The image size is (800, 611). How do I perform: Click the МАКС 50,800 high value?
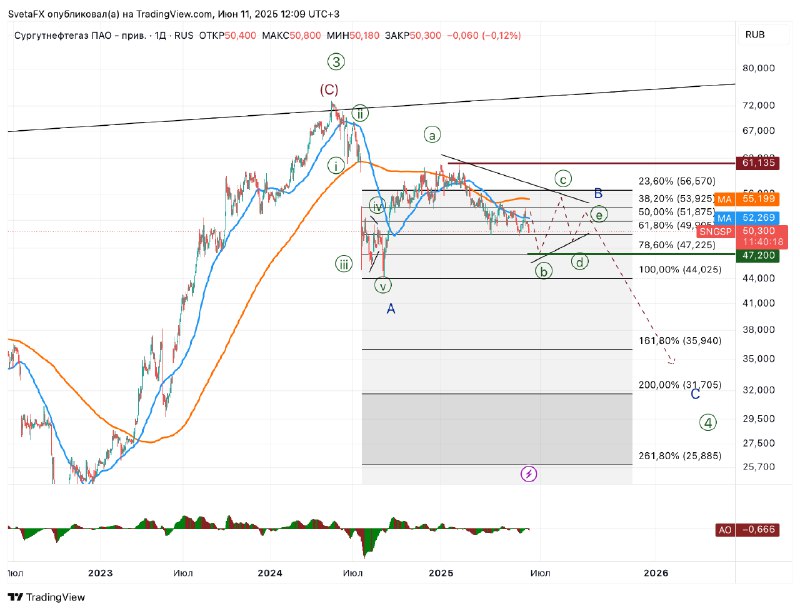291,35
